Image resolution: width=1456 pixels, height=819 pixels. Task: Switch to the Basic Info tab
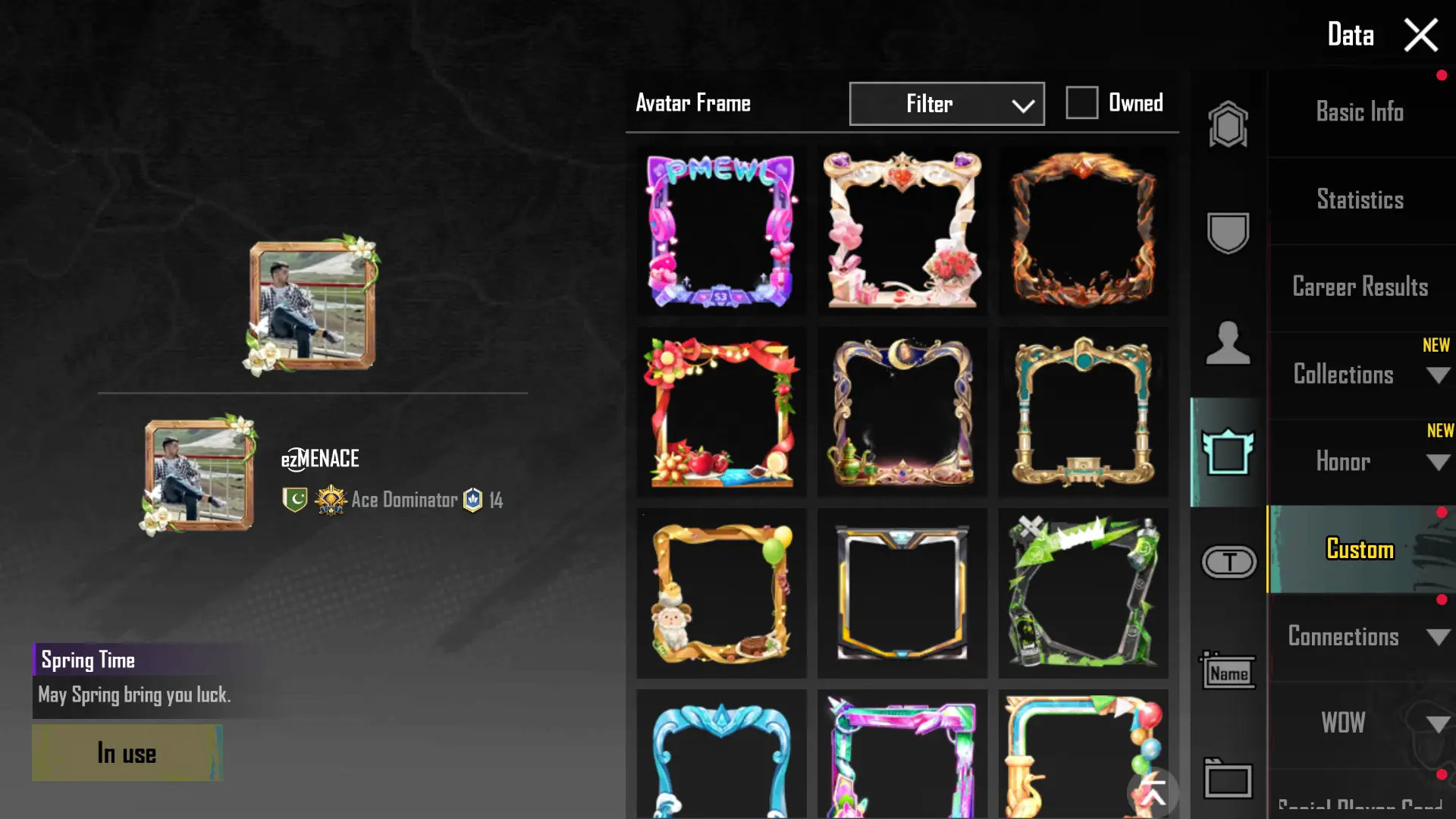(1360, 112)
